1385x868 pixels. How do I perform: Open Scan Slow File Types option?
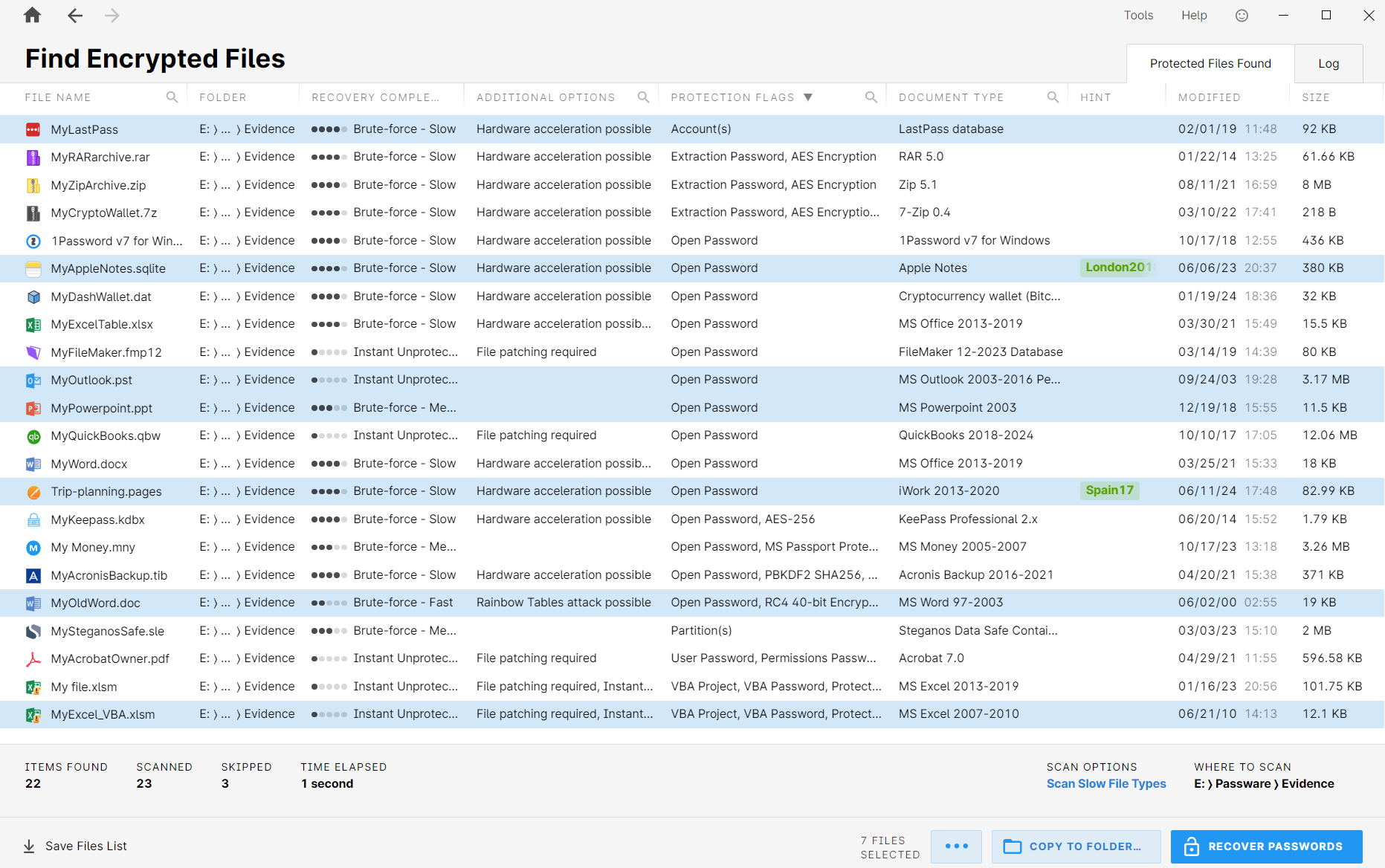[1105, 783]
